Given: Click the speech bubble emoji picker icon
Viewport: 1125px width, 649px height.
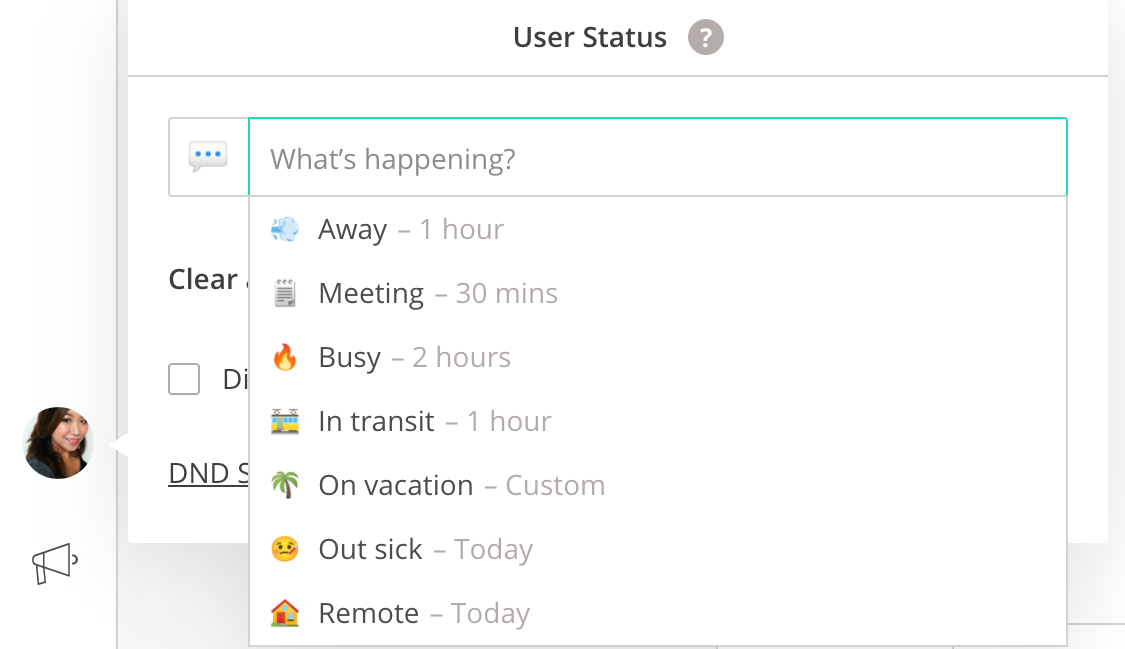Looking at the screenshot, I should click(x=208, y=156).
